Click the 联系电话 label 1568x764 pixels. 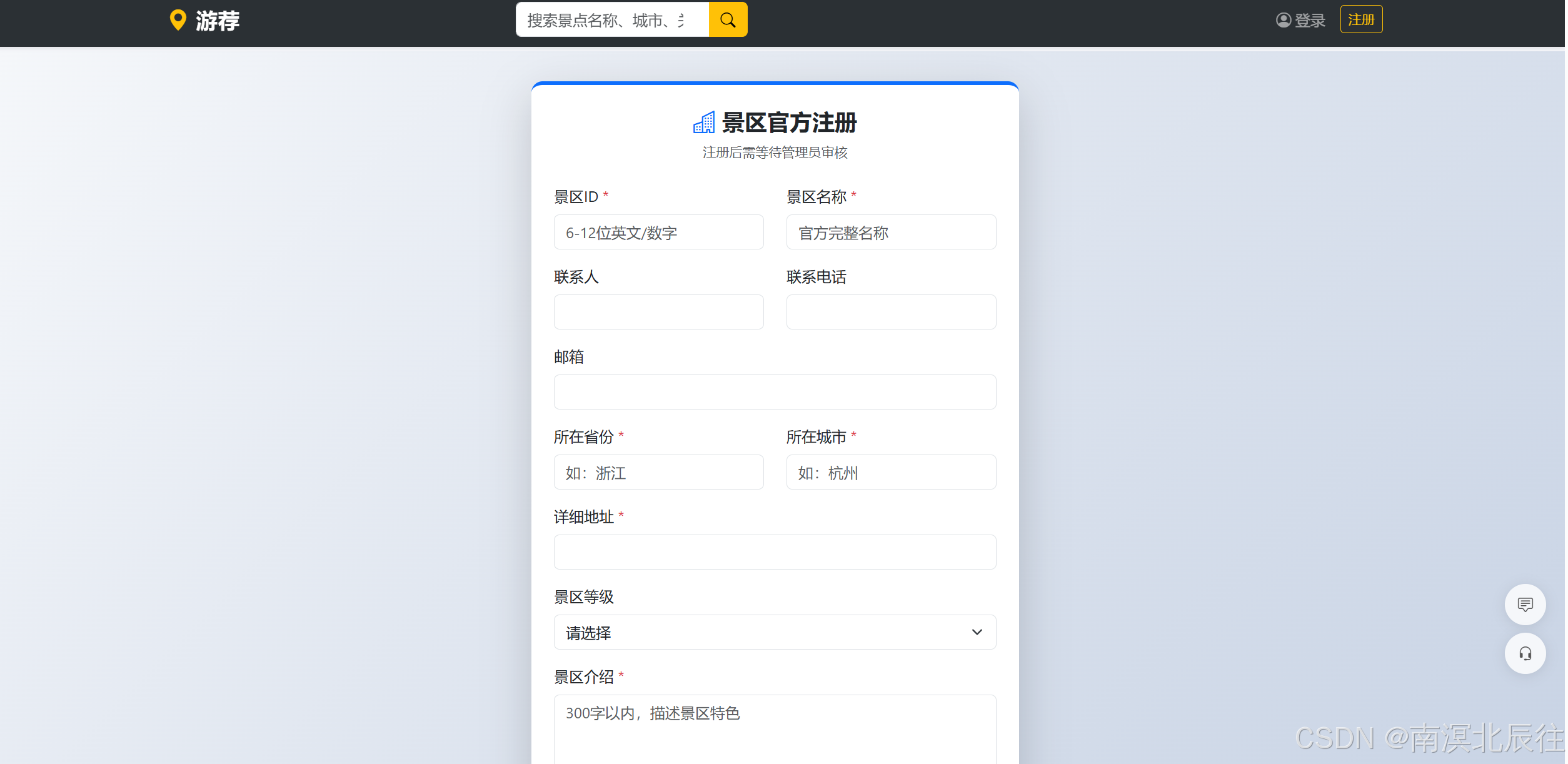click(x=816, y=277)
